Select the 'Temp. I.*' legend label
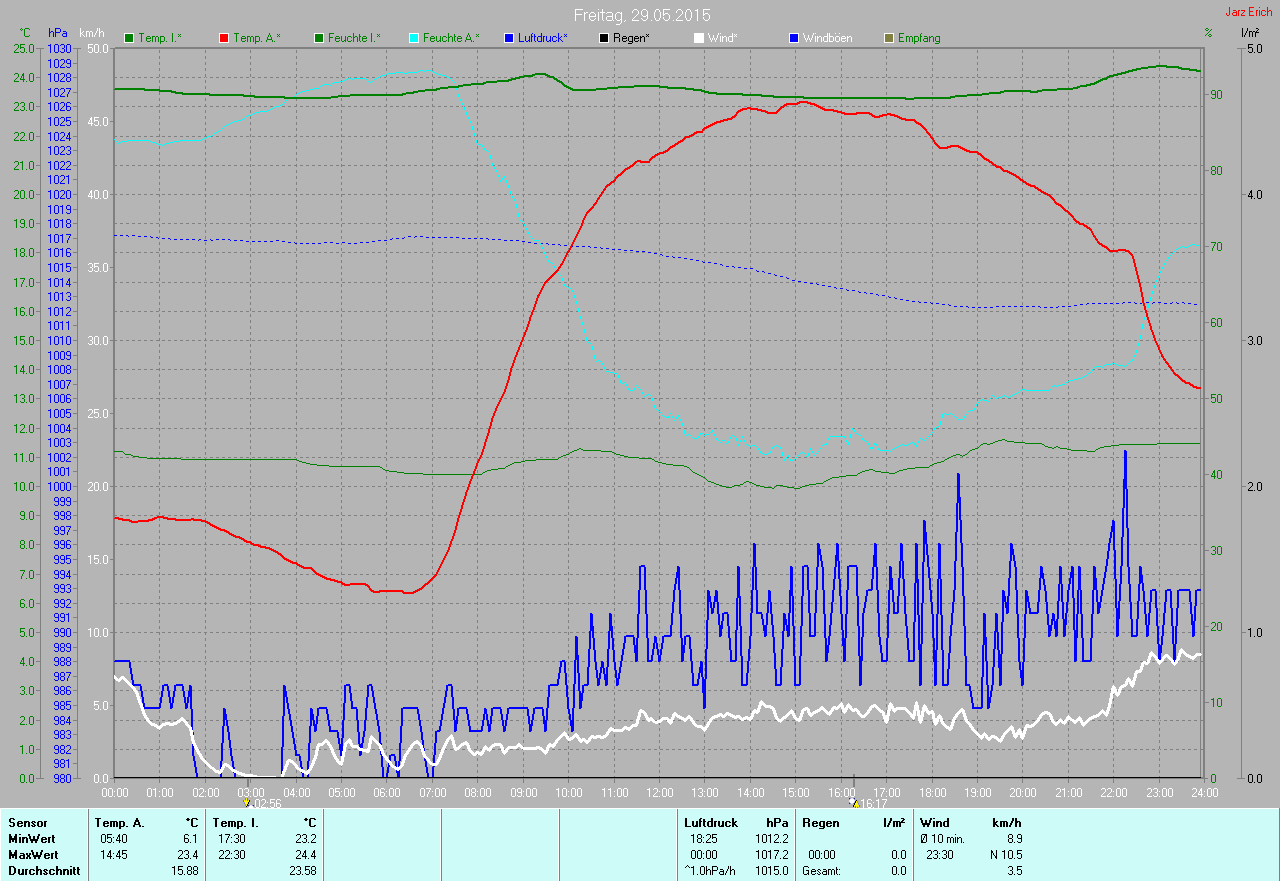 point(160,38)
